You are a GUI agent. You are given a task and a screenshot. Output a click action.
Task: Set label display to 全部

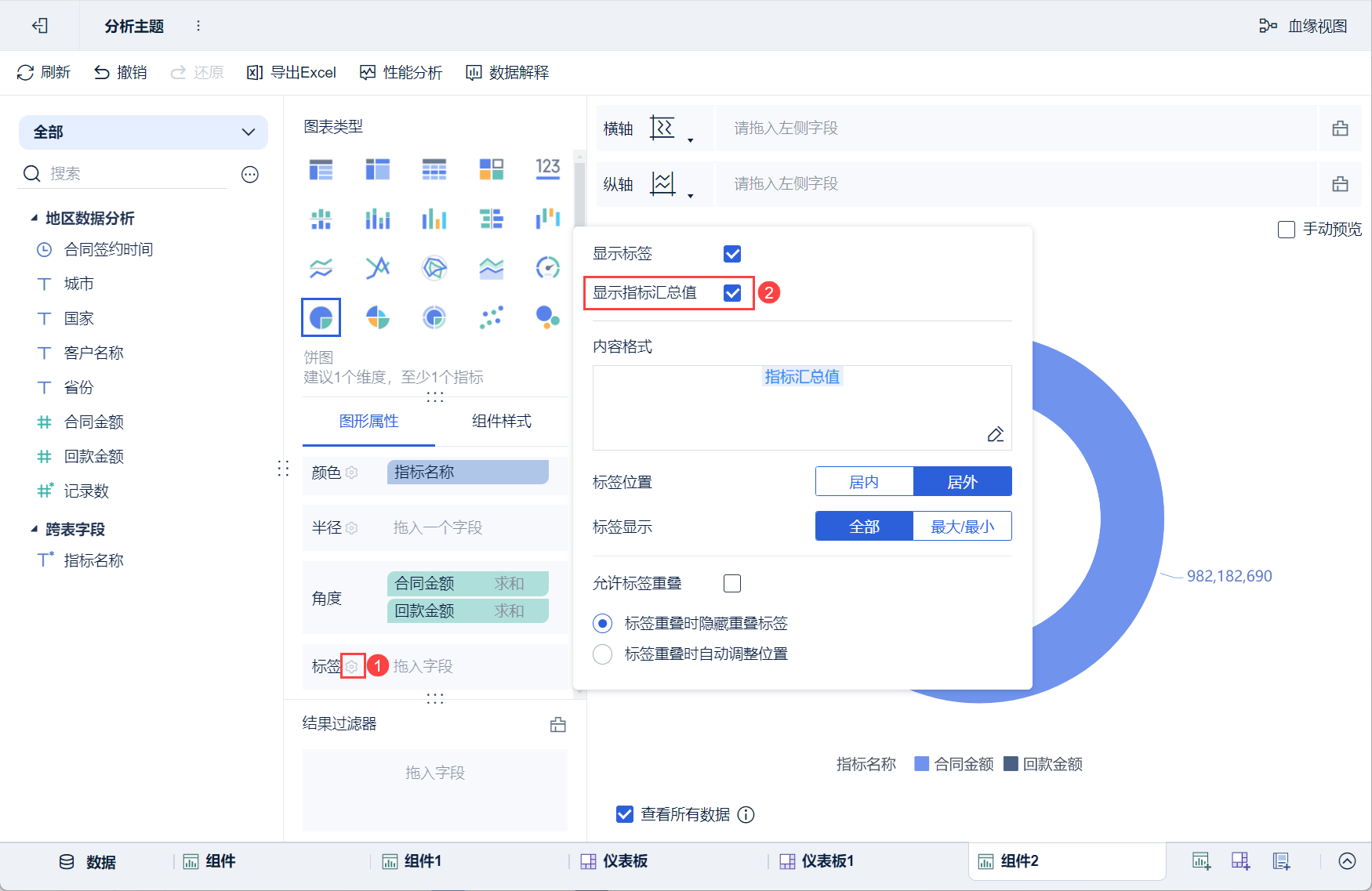(864, 526)
